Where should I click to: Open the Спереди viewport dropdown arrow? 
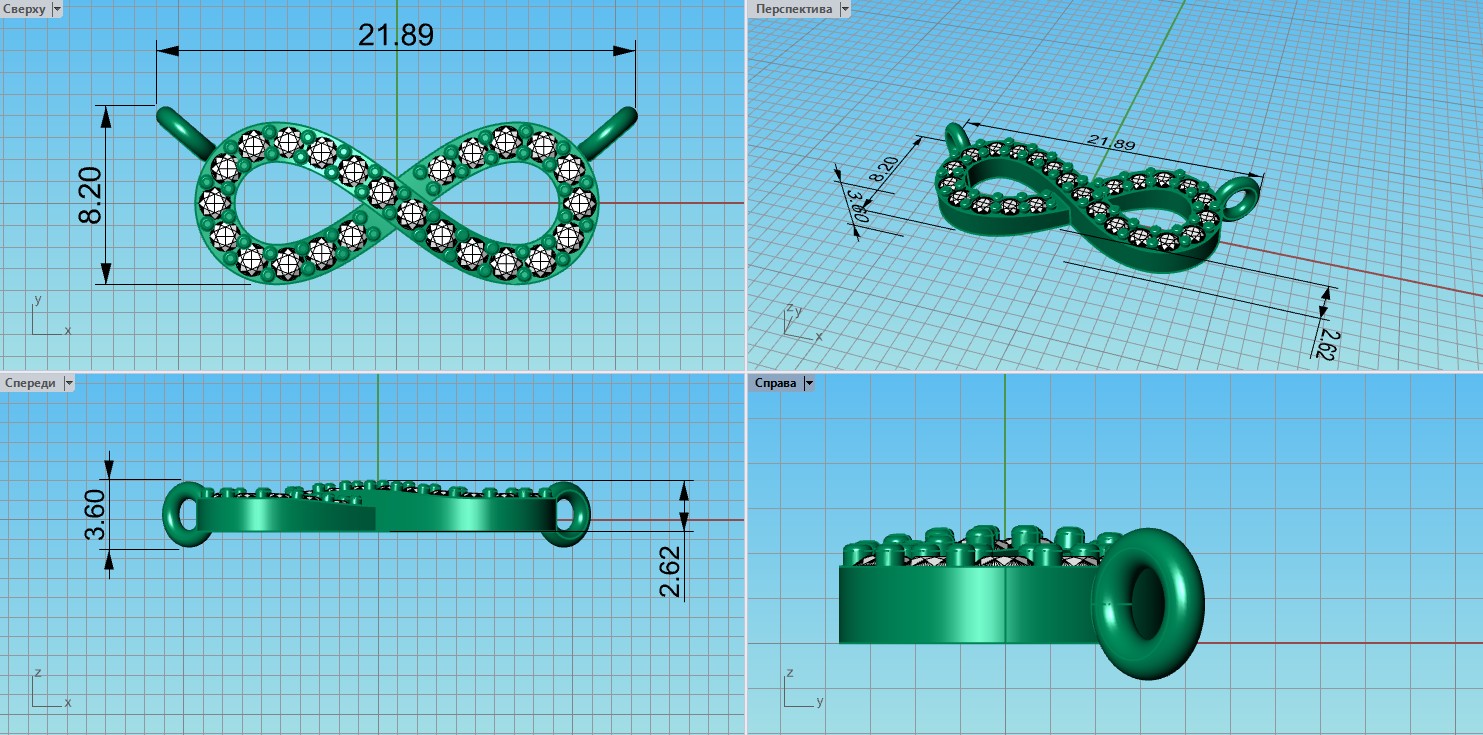tap(69, 383)
